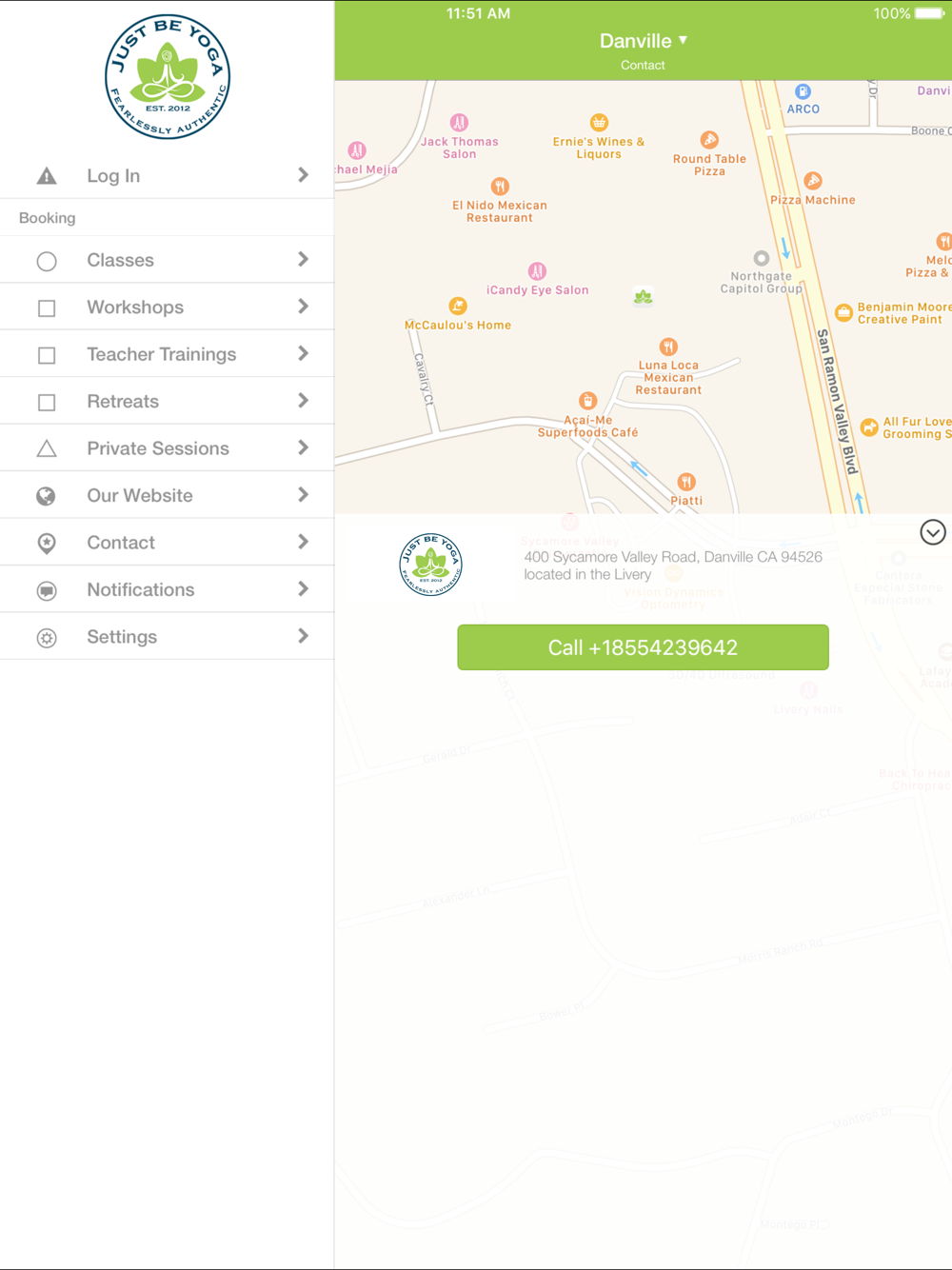Screen dimensions: 952x1270
Task: Click the square icon next to Retreats
Action: tap(47, 403)
